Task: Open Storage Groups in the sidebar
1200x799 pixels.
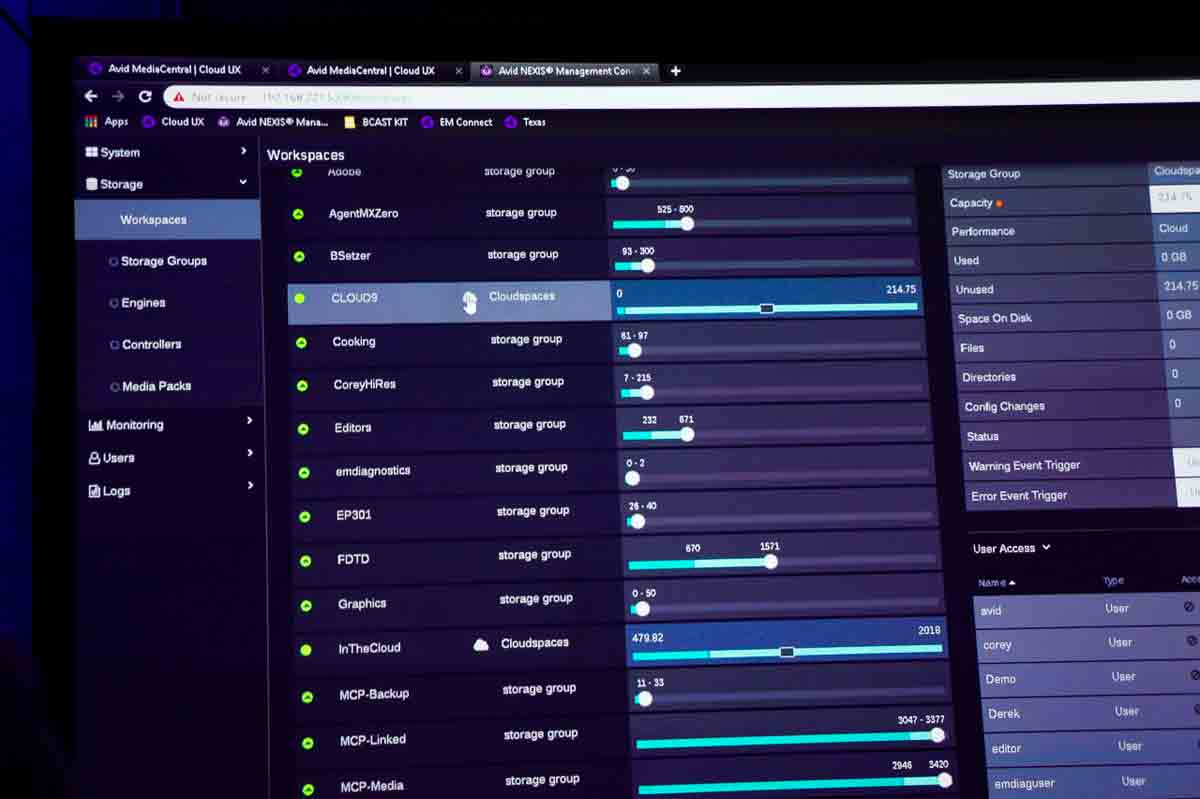Action: [x=164, y=261]
